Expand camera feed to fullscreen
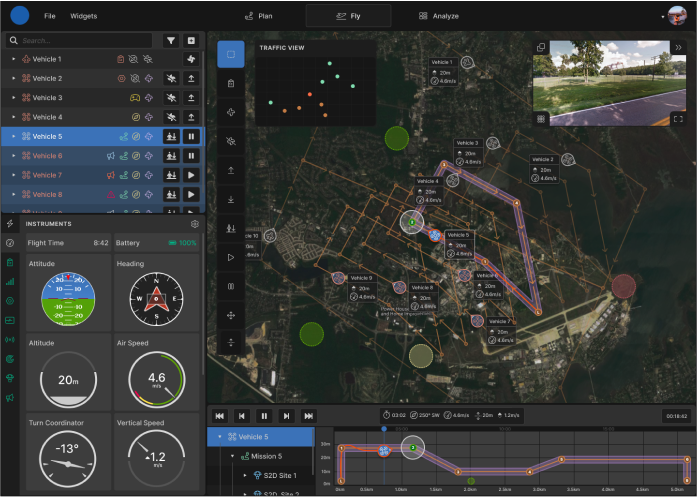The height and width of the screenshot is (497, 697). 678,119
